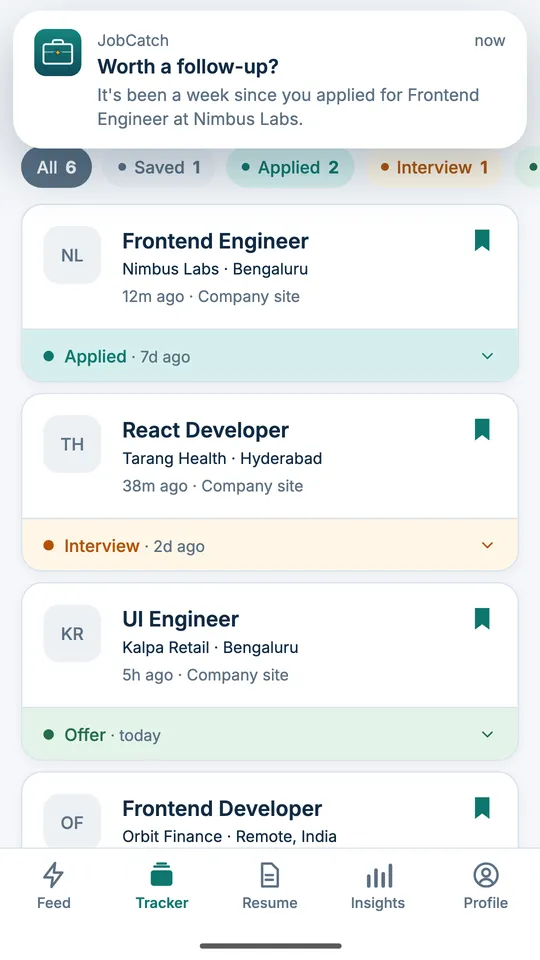This screenshot has height=960, width=540.
Task: Tap the NL company avatar
Action: [72, 255]
